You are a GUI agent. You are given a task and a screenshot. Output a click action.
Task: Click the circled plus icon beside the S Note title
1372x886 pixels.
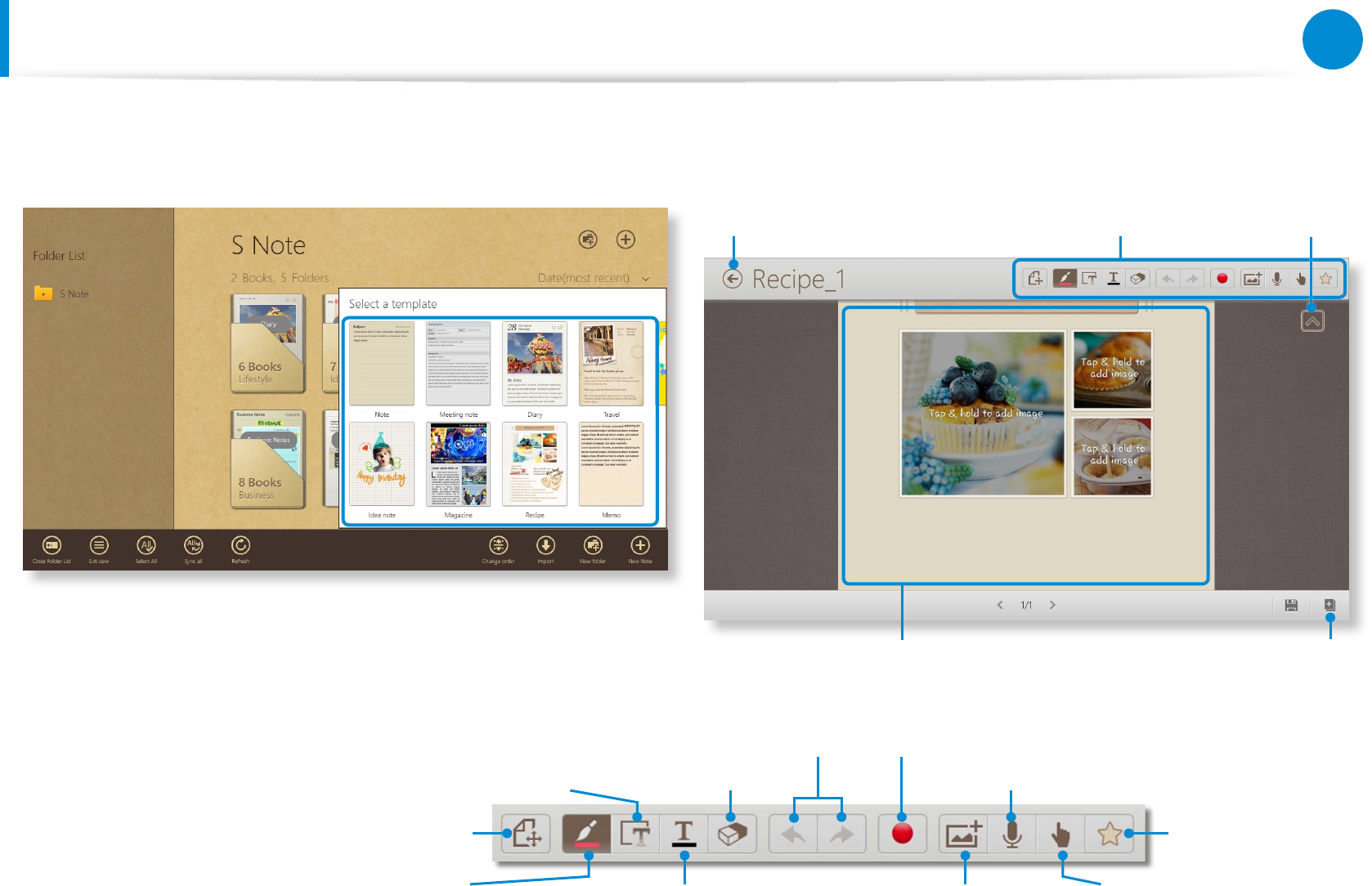[x=625, y=239]
